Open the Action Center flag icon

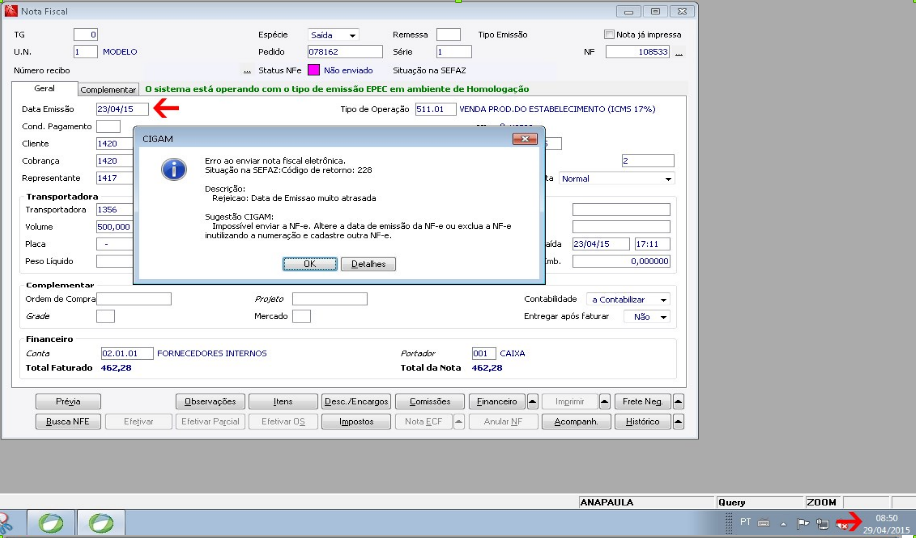(803, 523)
